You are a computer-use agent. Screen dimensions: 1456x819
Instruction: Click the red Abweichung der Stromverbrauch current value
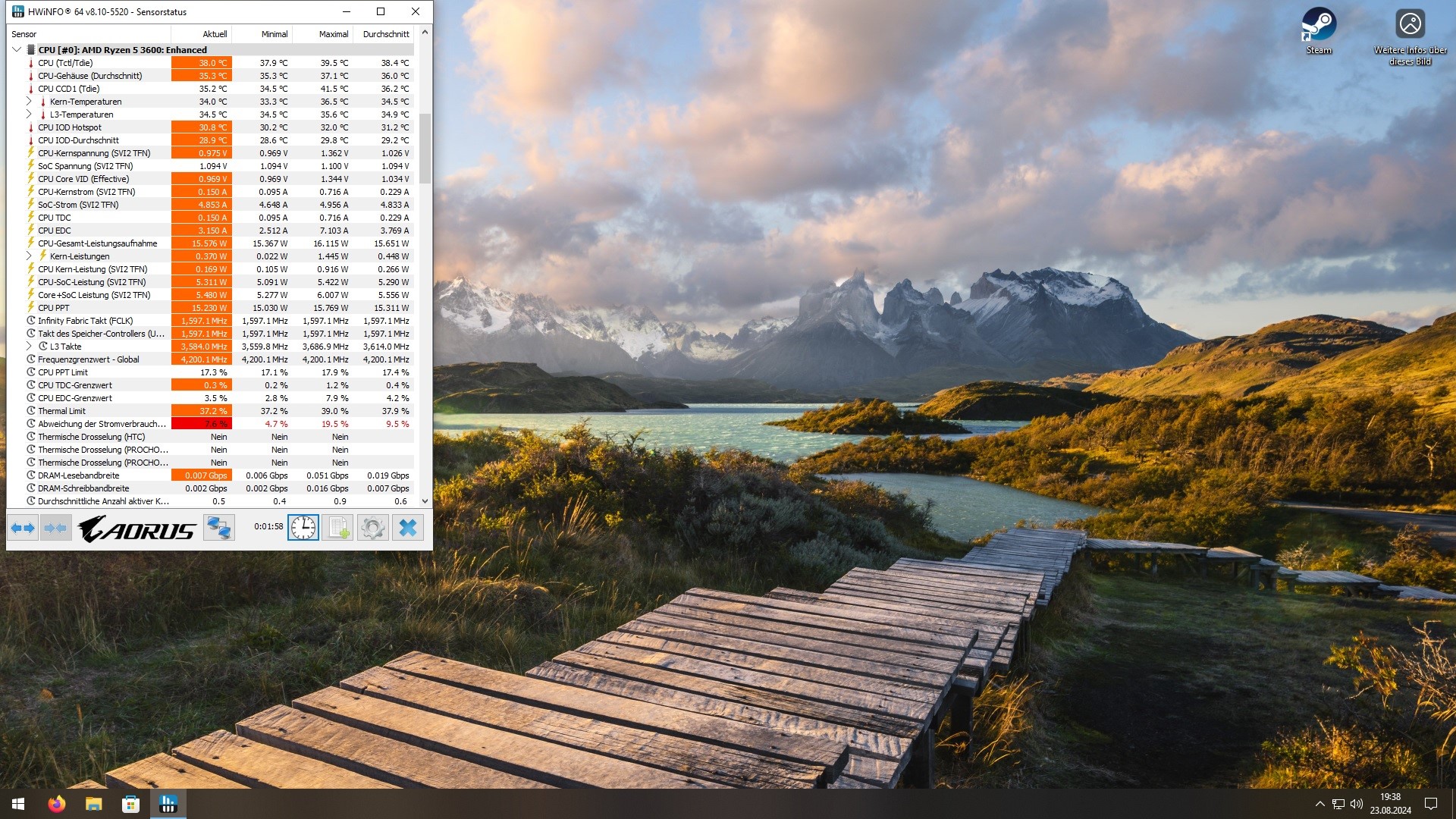[202, 424]
